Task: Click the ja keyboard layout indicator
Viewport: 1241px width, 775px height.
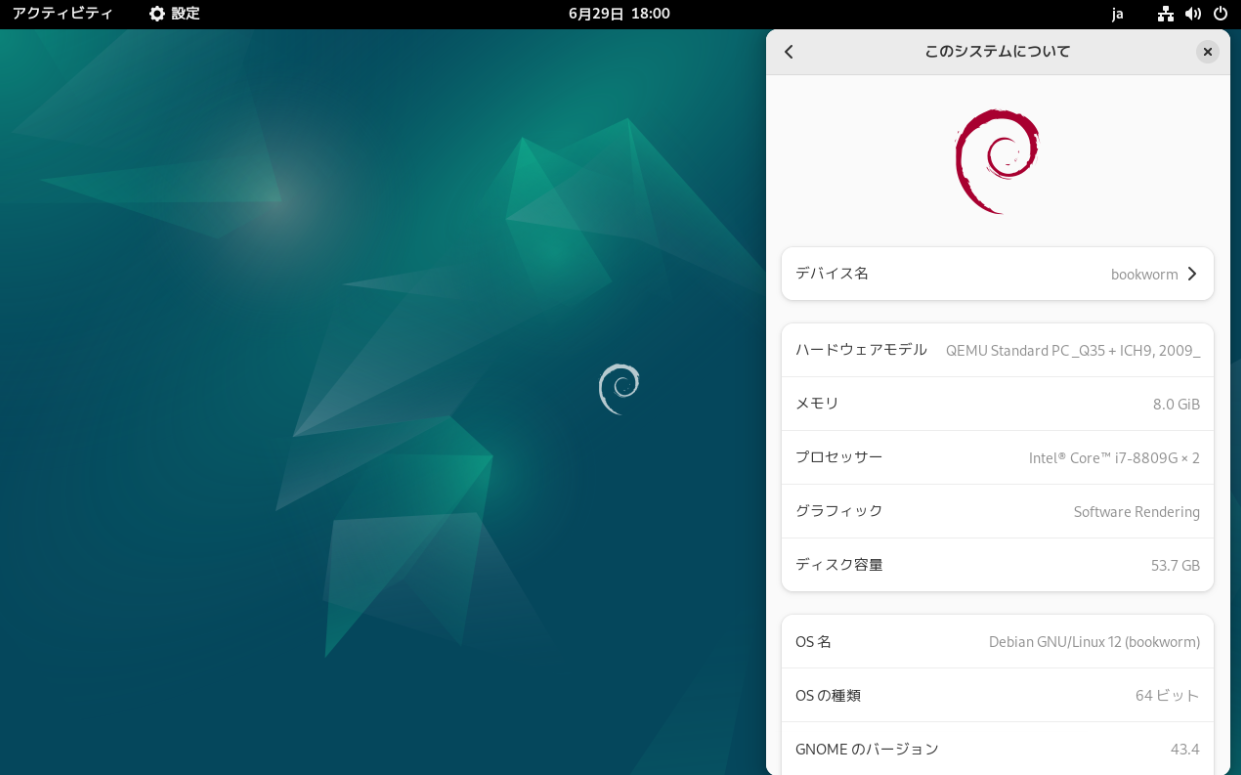Action: [1117, 14]
